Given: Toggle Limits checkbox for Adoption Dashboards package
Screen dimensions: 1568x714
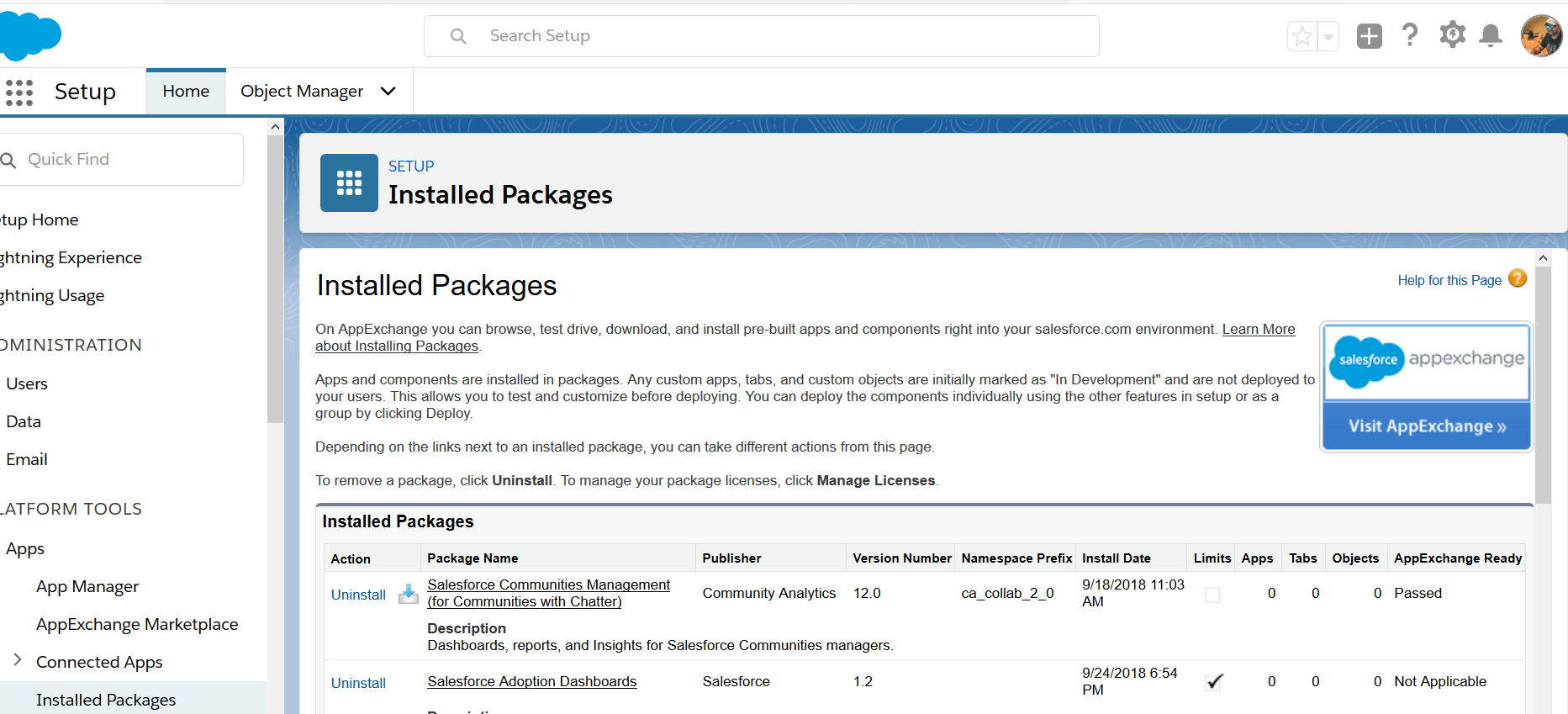Looking at the screenshot, I should (1213, 682).
